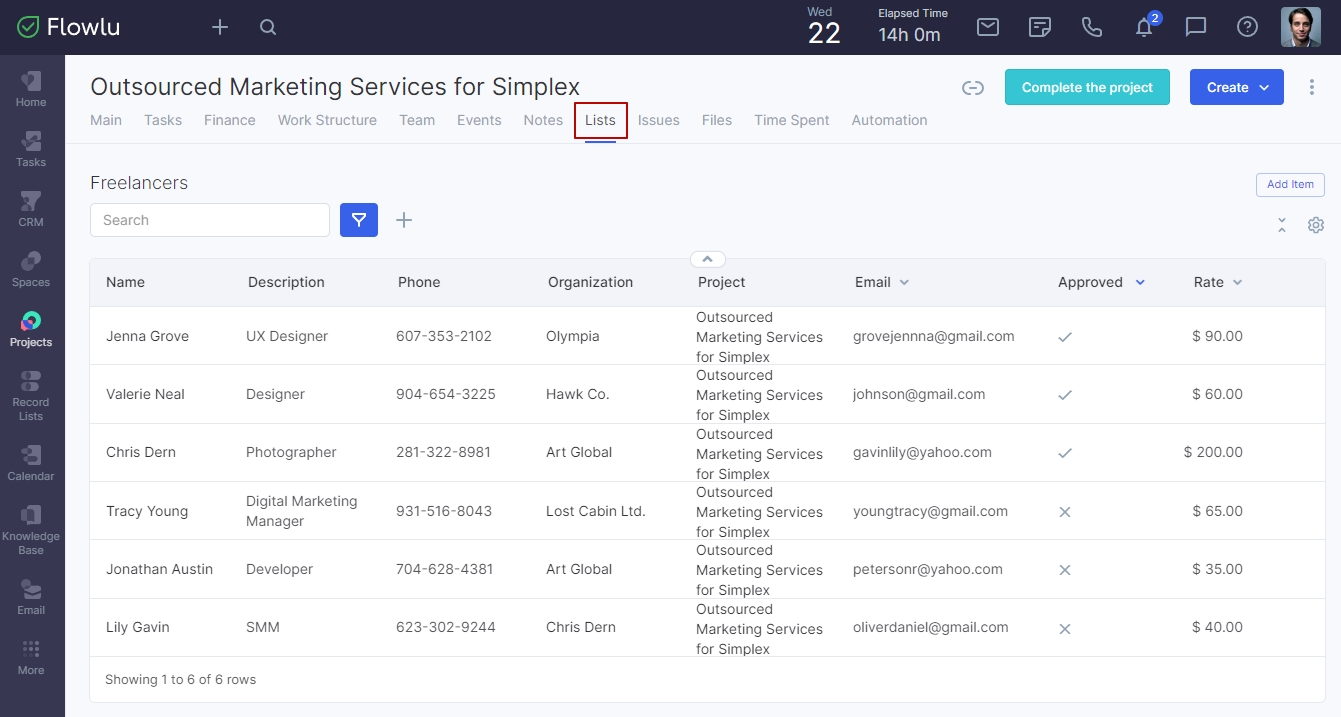This screenshot has width=1341, height=717.
Task: Switch to the Main tab
Action: coord(106,120)
